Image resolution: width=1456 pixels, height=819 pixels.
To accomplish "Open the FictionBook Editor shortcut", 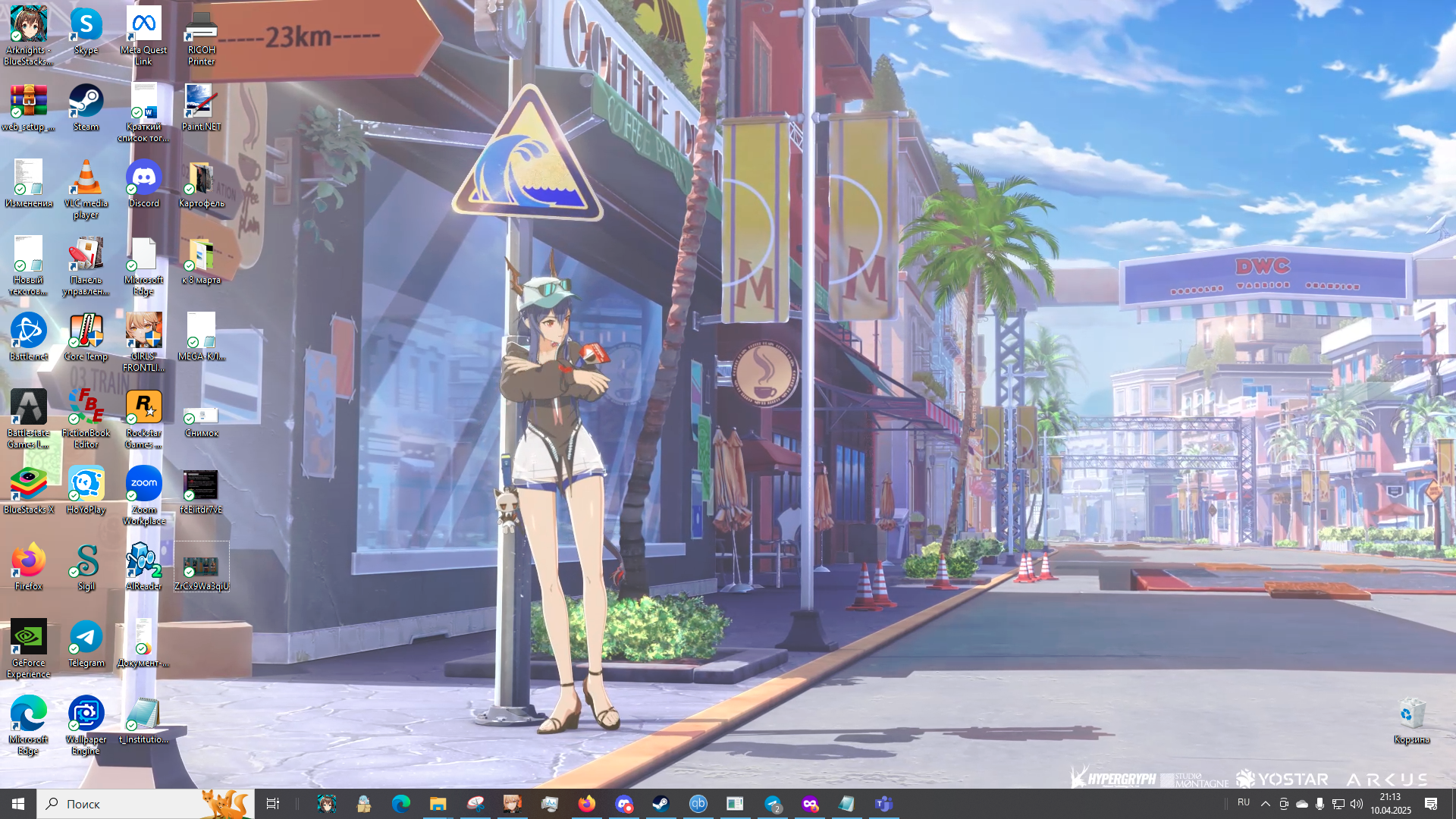I will [x=86, y=419].
